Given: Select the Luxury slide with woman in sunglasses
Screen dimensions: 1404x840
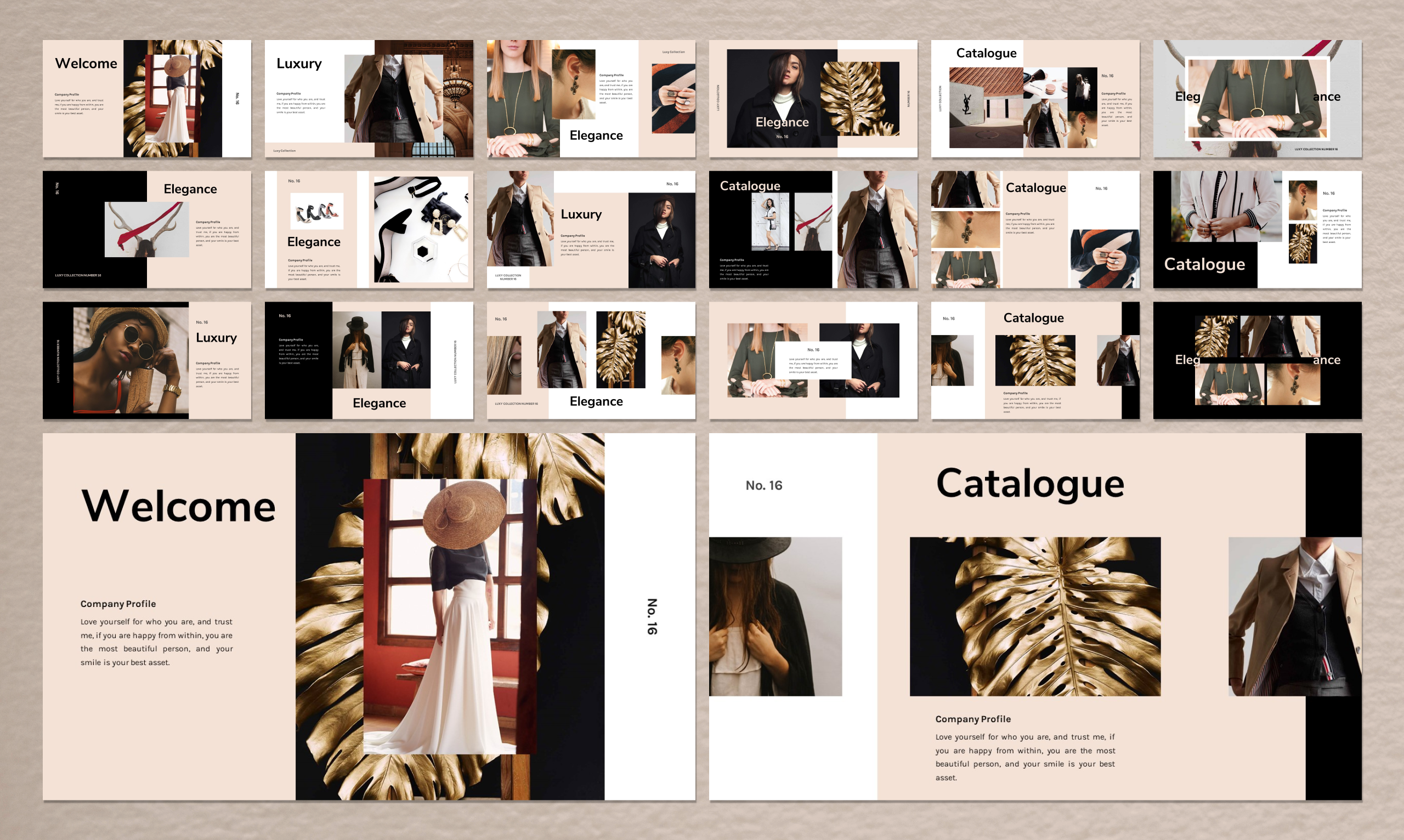Looking at the screenshot, I should [146, 361].
